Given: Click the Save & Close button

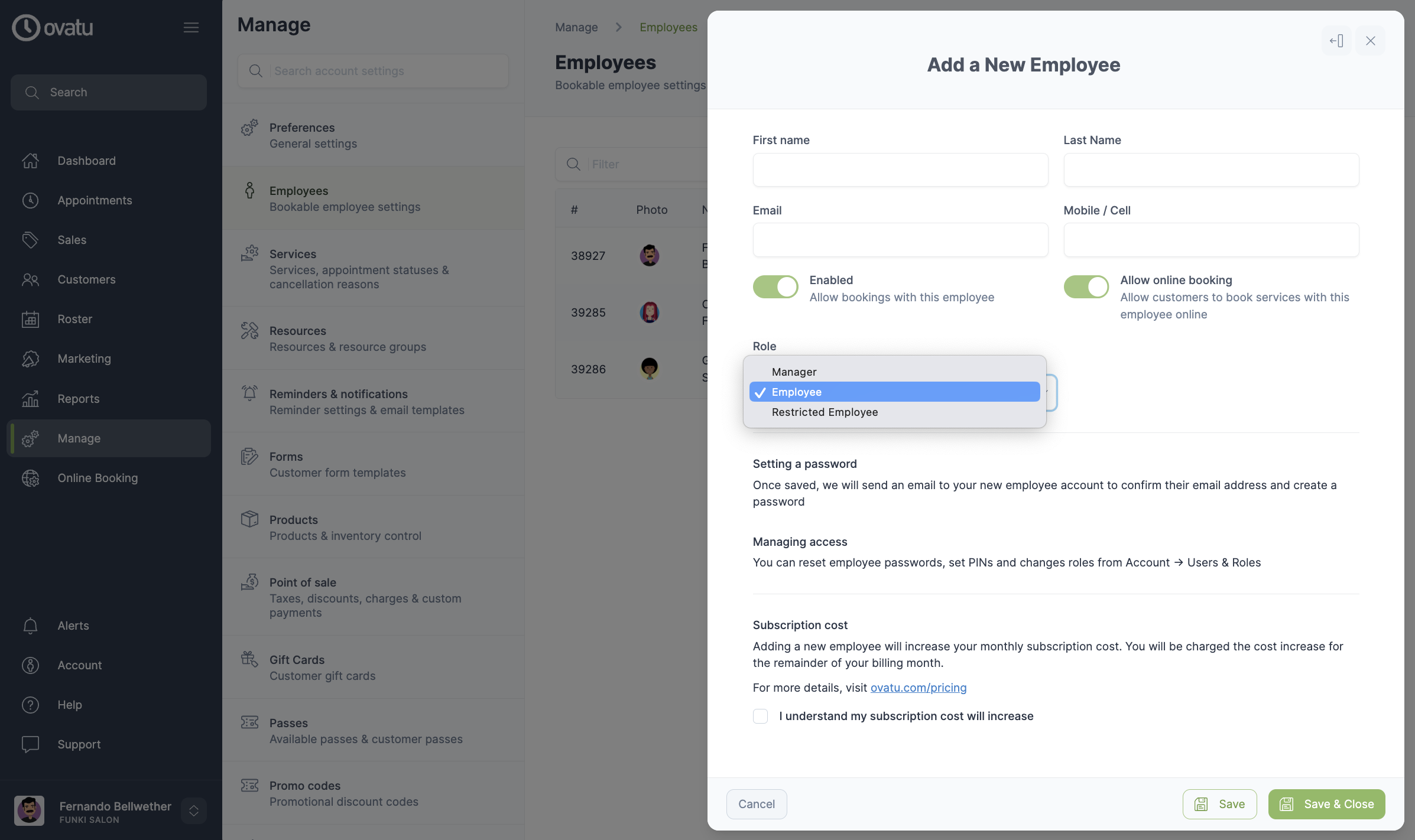Looking at the screenshot, I should point(1326,804).
